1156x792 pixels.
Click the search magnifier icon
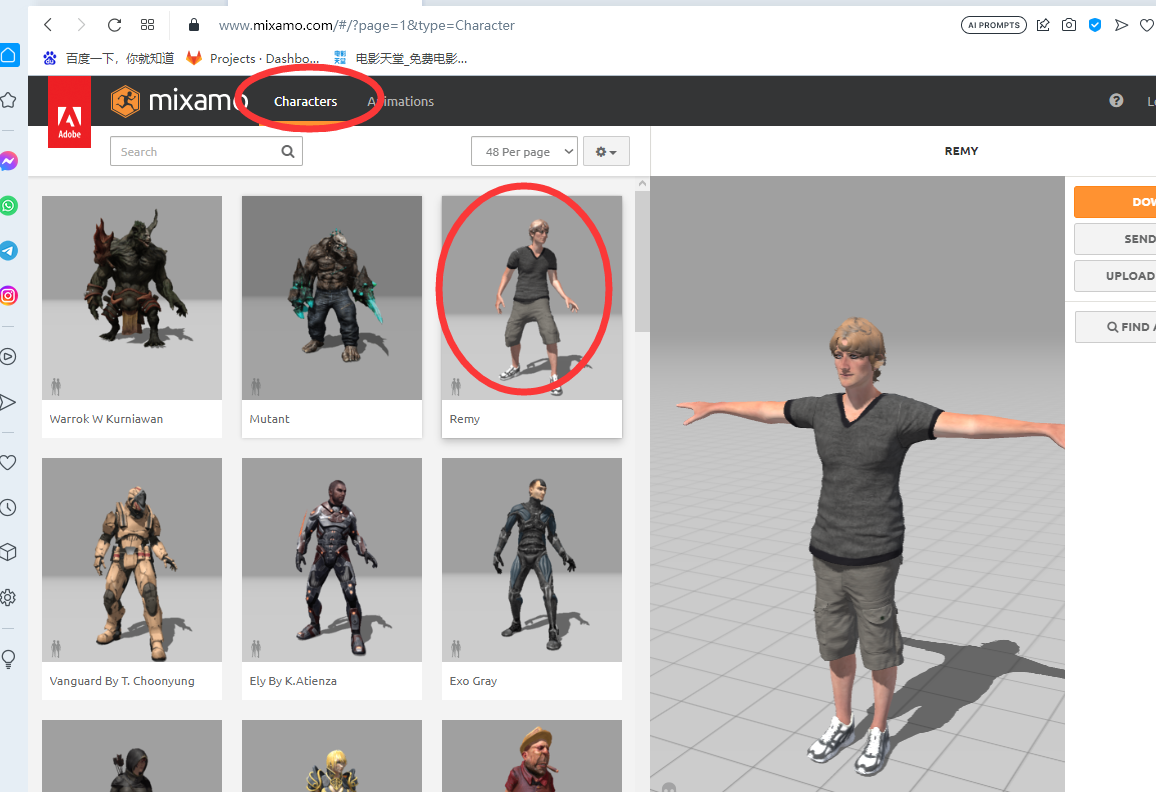(x=288, y=151)
